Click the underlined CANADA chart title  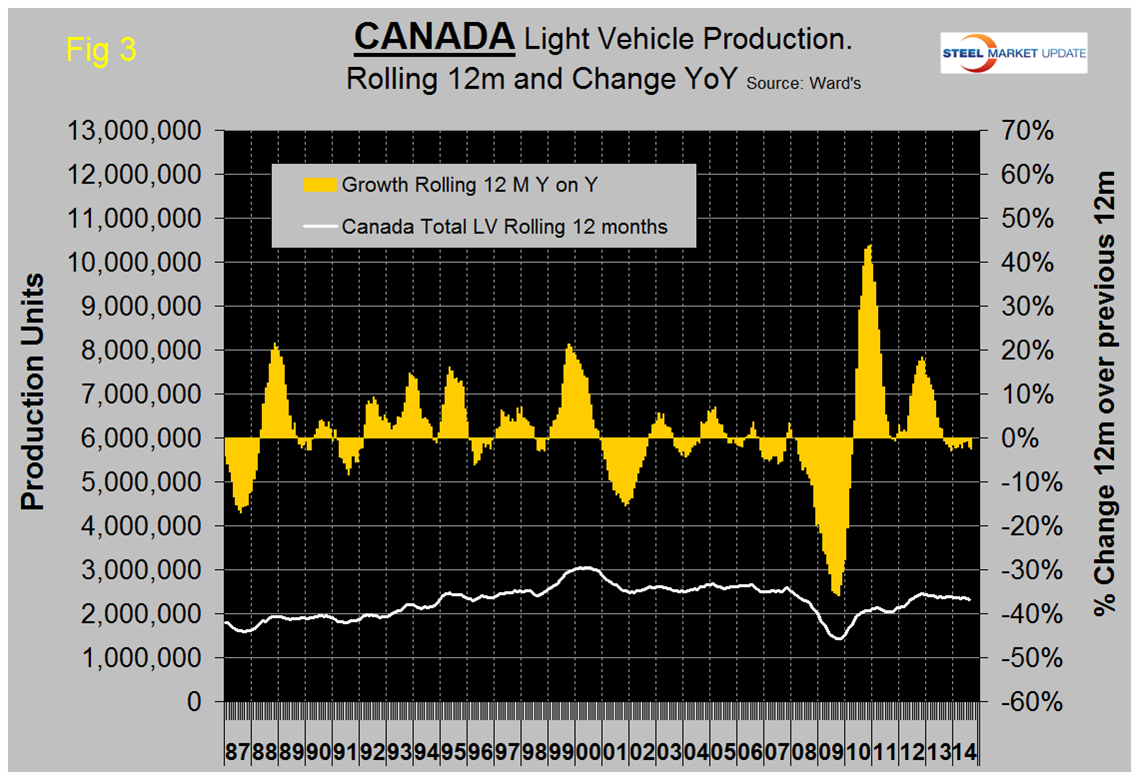[x=434, y=38]
